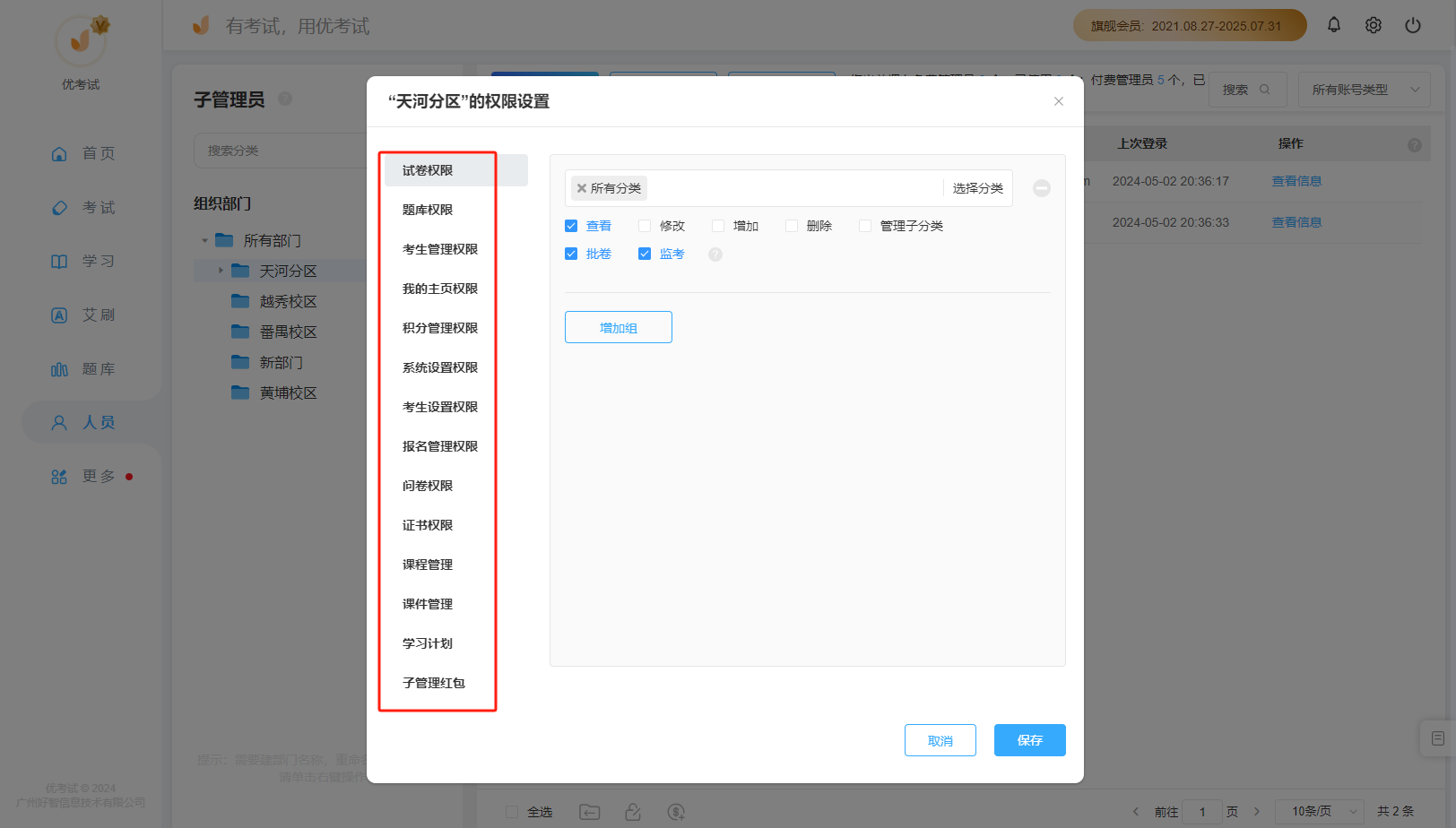The width and height of the screenshot is (1456, 828).
Task: Click help icon next to 监考
Action: (715, 254)
